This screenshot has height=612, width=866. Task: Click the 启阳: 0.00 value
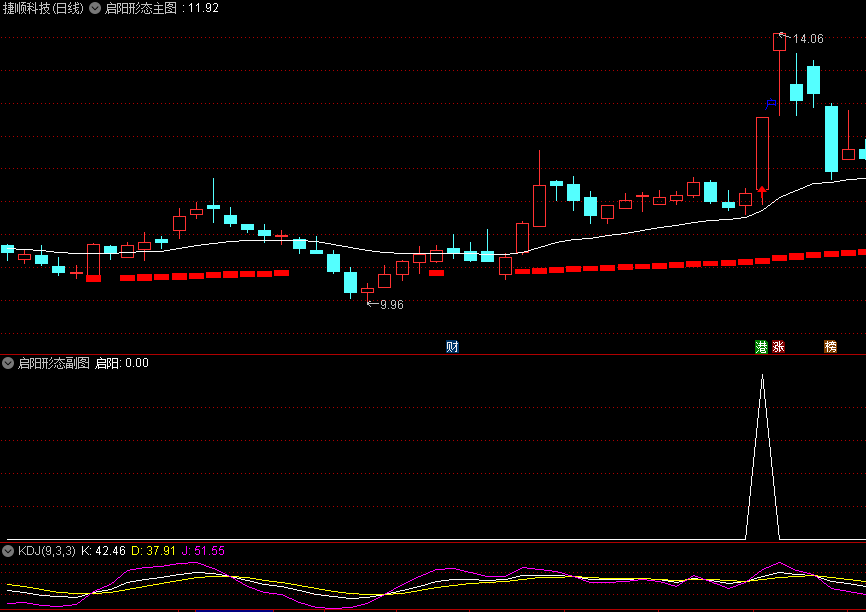click(x=122, y=363)
